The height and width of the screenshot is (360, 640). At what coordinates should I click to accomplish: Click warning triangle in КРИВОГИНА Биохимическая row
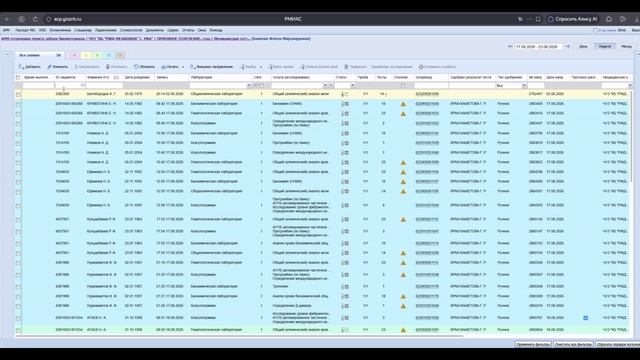coord(403,104)
